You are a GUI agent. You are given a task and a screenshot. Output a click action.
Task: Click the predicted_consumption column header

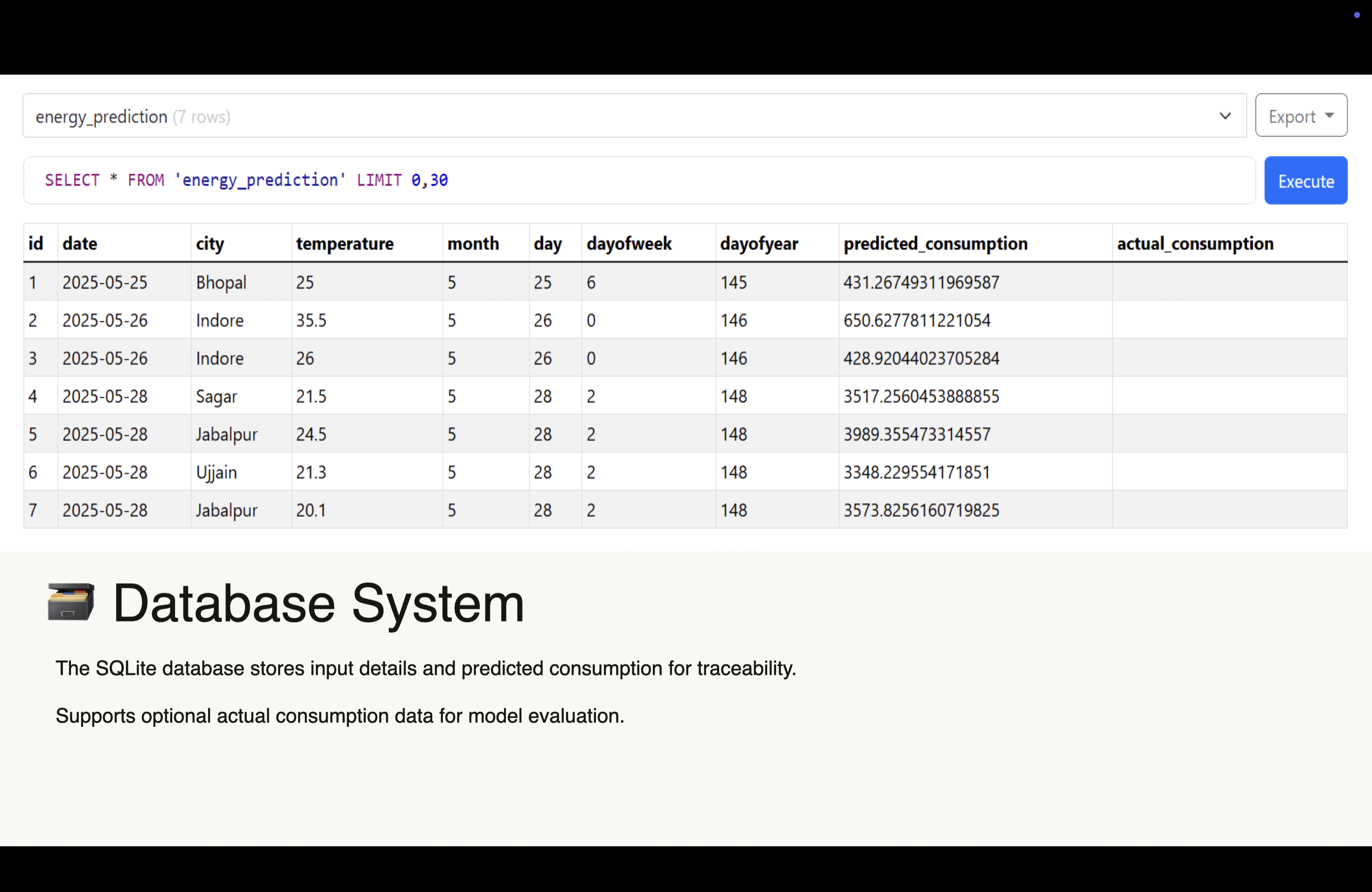tap(935, 244)
